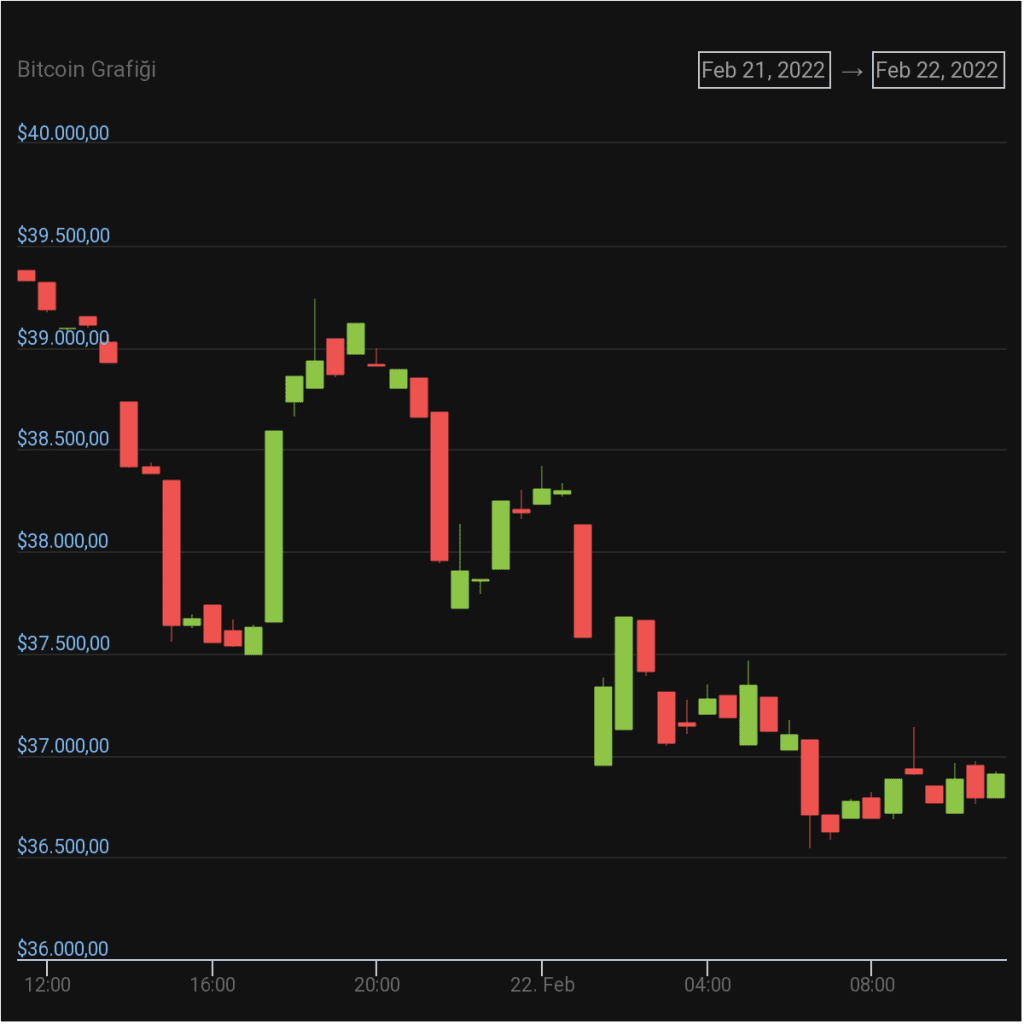1024x1024 pixels.
Task: Click the 08:00 time axis label
Action: pyautogui.click(x=872, y=984)
